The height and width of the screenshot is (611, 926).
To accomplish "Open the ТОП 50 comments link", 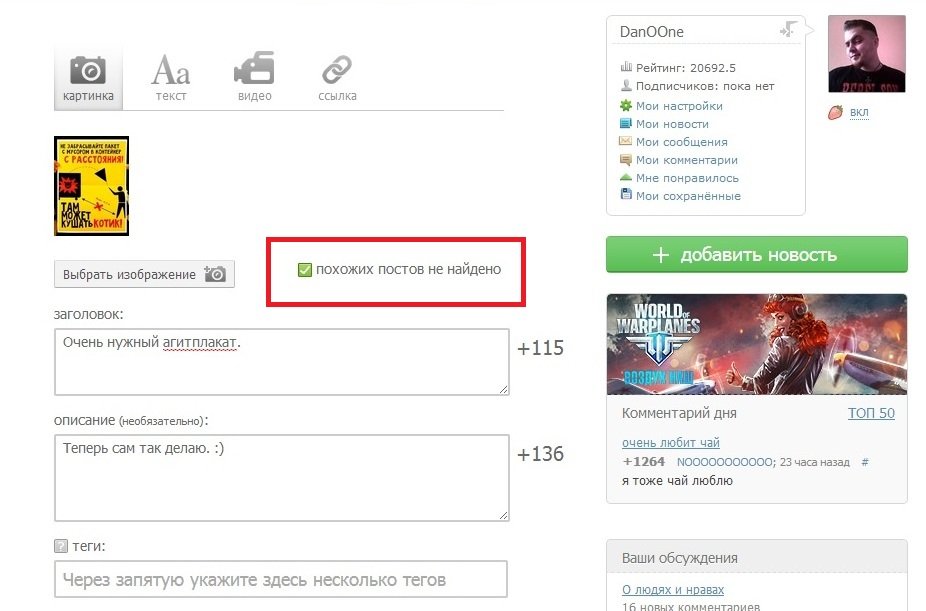I will coord(871,413).
